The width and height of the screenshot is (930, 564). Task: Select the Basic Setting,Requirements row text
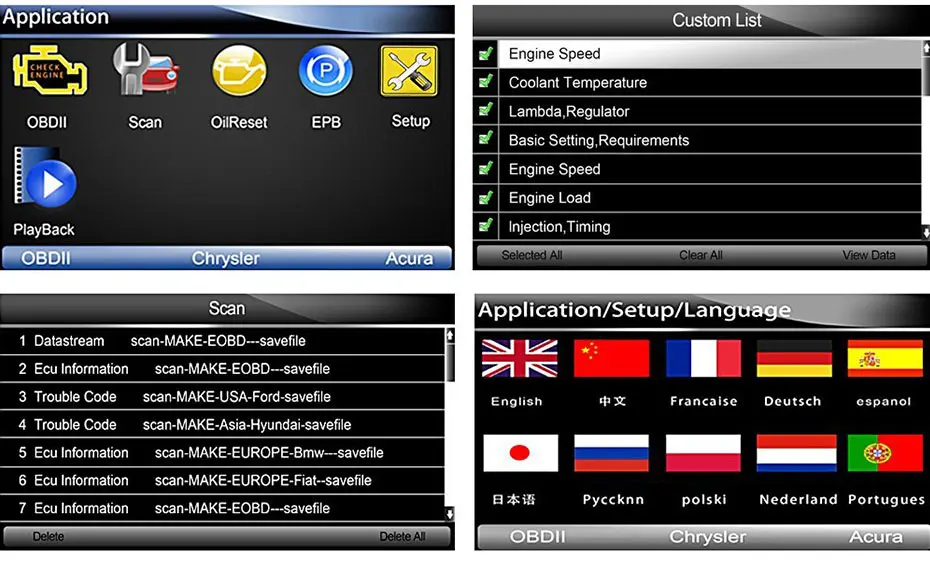click(x=599, y=141)
